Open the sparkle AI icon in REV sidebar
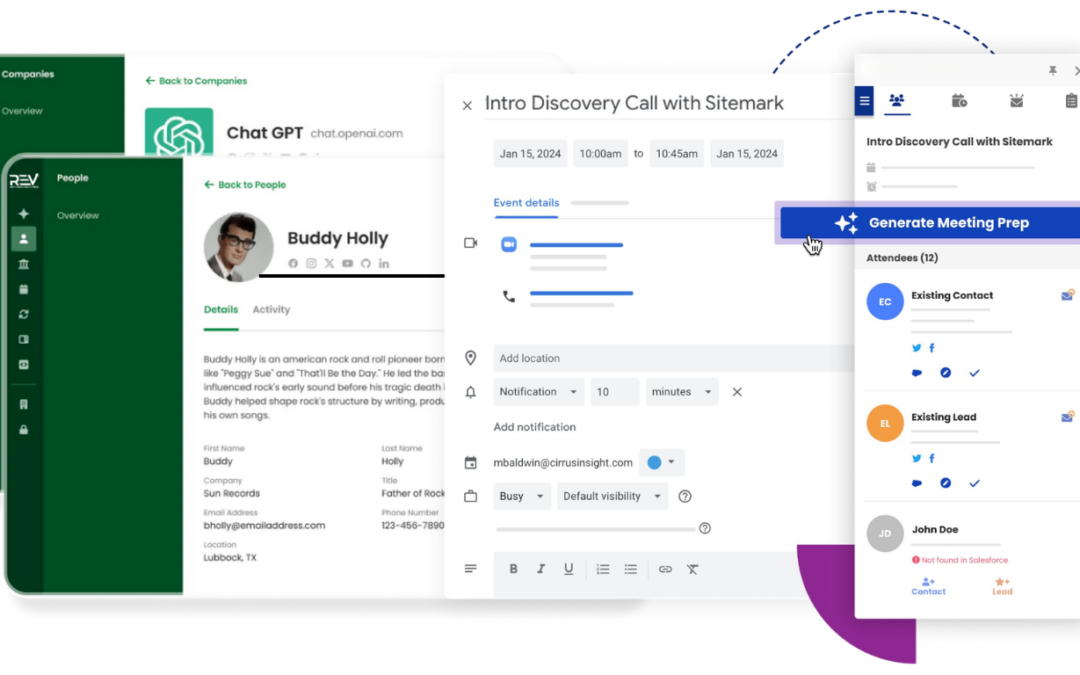Image resolution: width=1080 pixels, height=675 pixels. [x=23, y=214]
